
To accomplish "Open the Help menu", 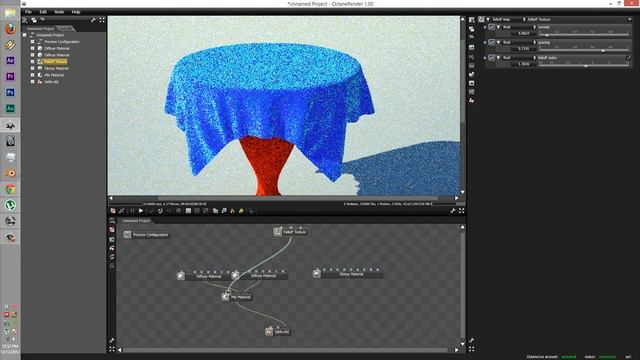I will click(x=76, y=12).
